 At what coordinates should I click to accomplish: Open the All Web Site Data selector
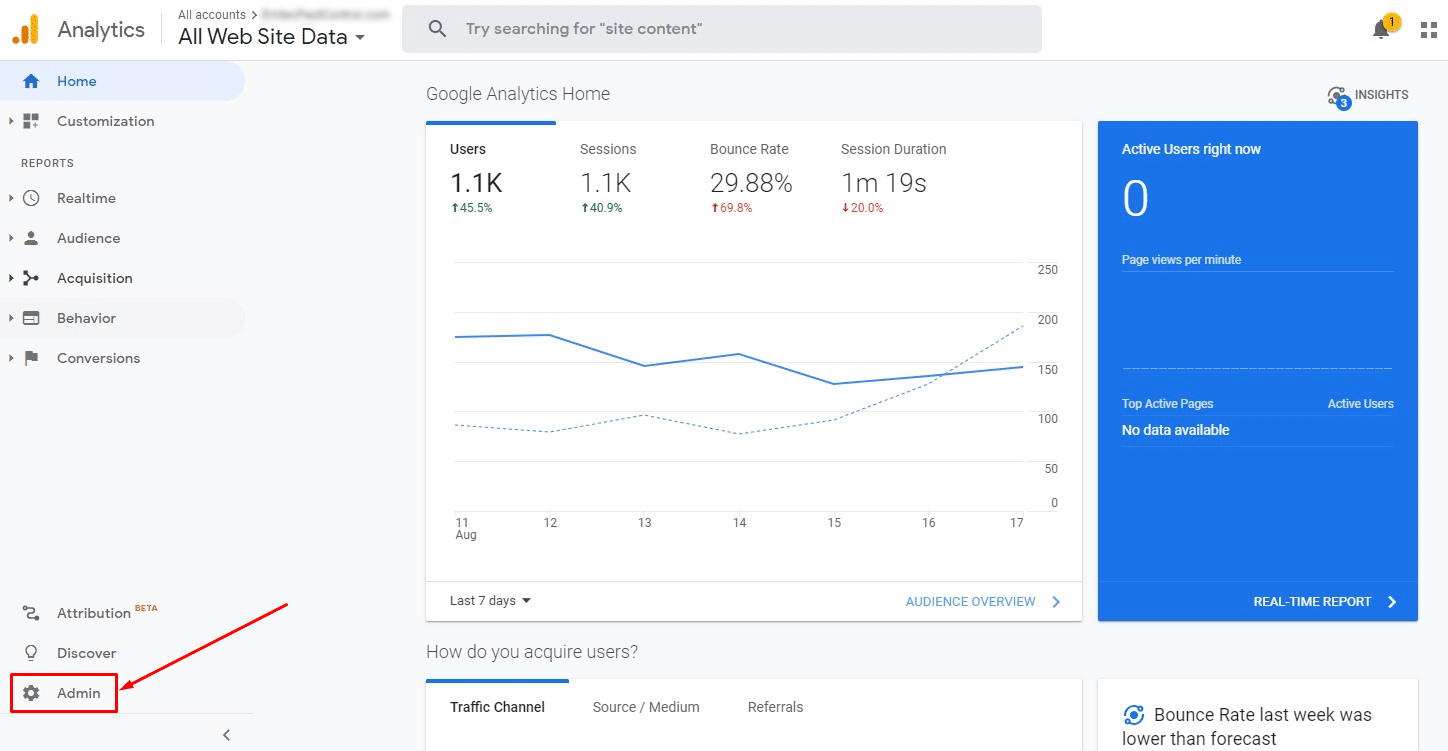pos(271,37)
